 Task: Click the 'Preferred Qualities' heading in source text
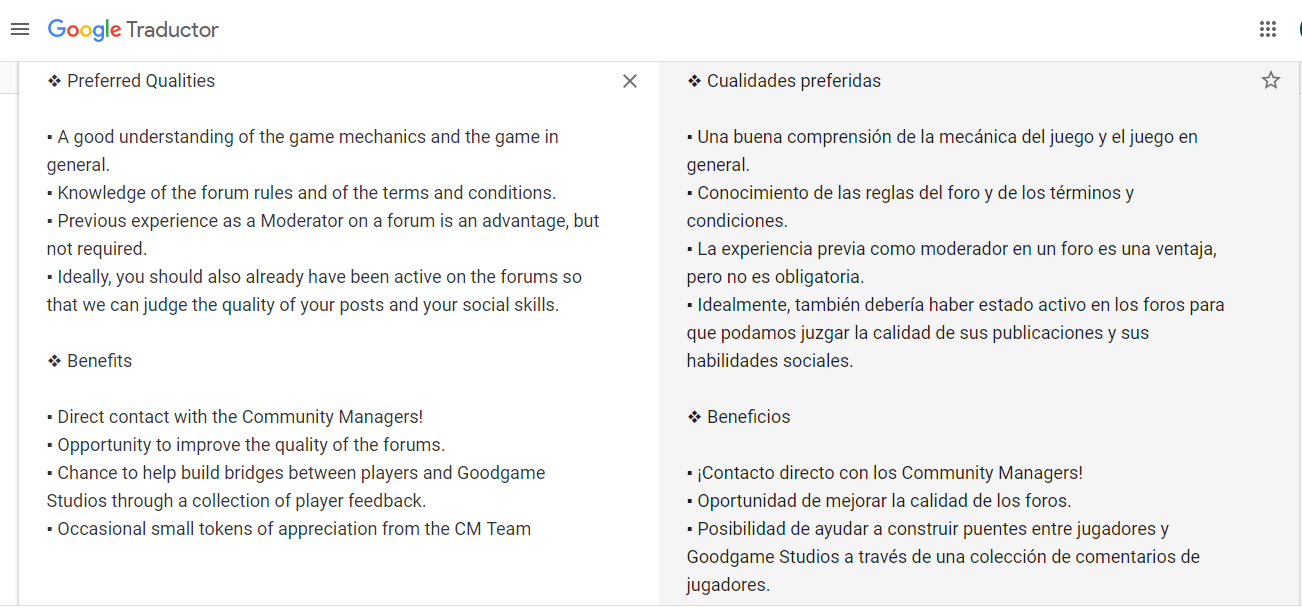pos(140,81)
